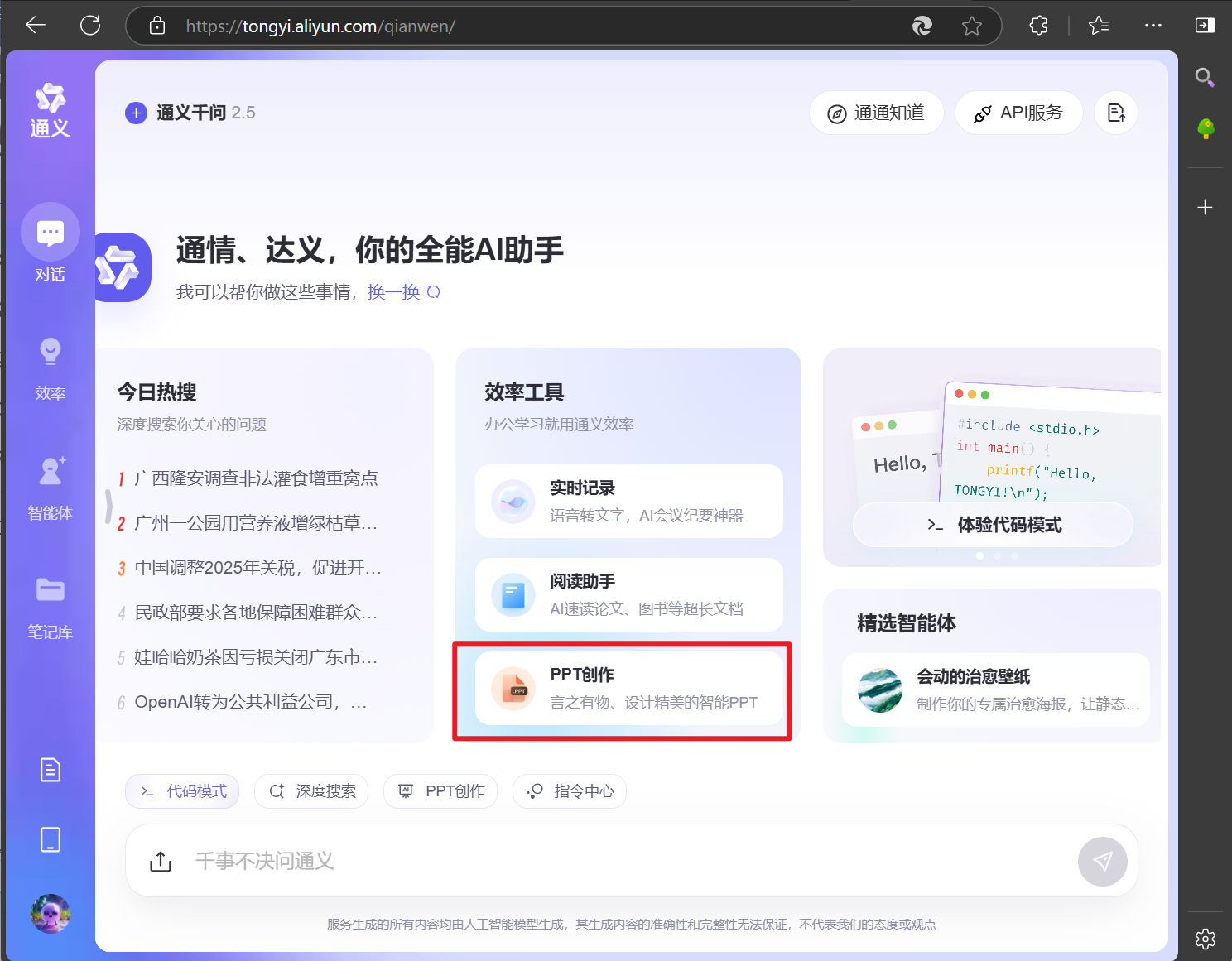Open the browser more options menu
This screenshot has width=1232, height=961.
pos(1153,25)
